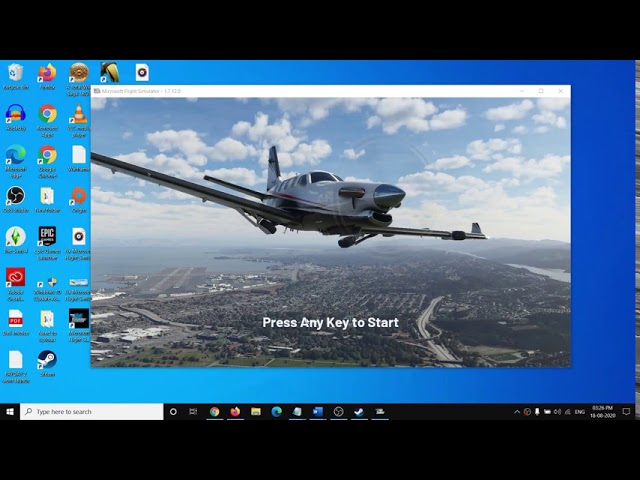The width and height of the screenshot is (640, 480).
Task: Open the VLC media player desktop shortcut
Action: click(x=78, y=120)
